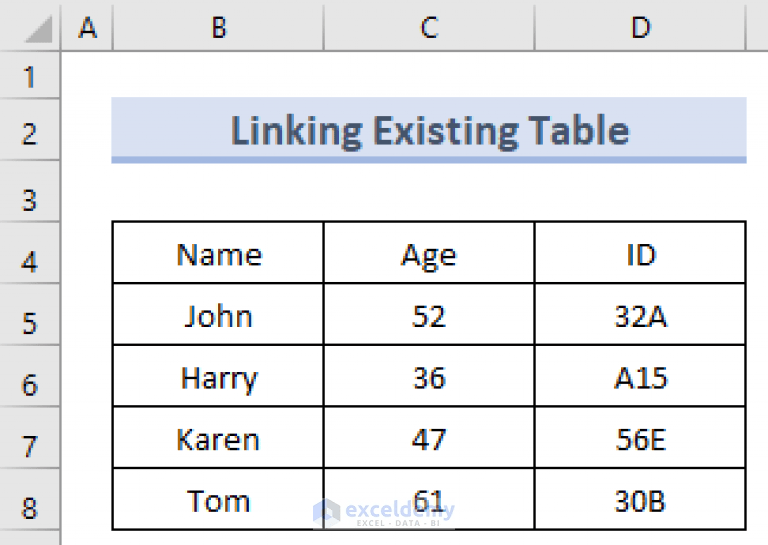Image resolution: width=768 pixels, height=545 pixels.
Task: Click the ID cell '32A'
Action: (641, 314)
